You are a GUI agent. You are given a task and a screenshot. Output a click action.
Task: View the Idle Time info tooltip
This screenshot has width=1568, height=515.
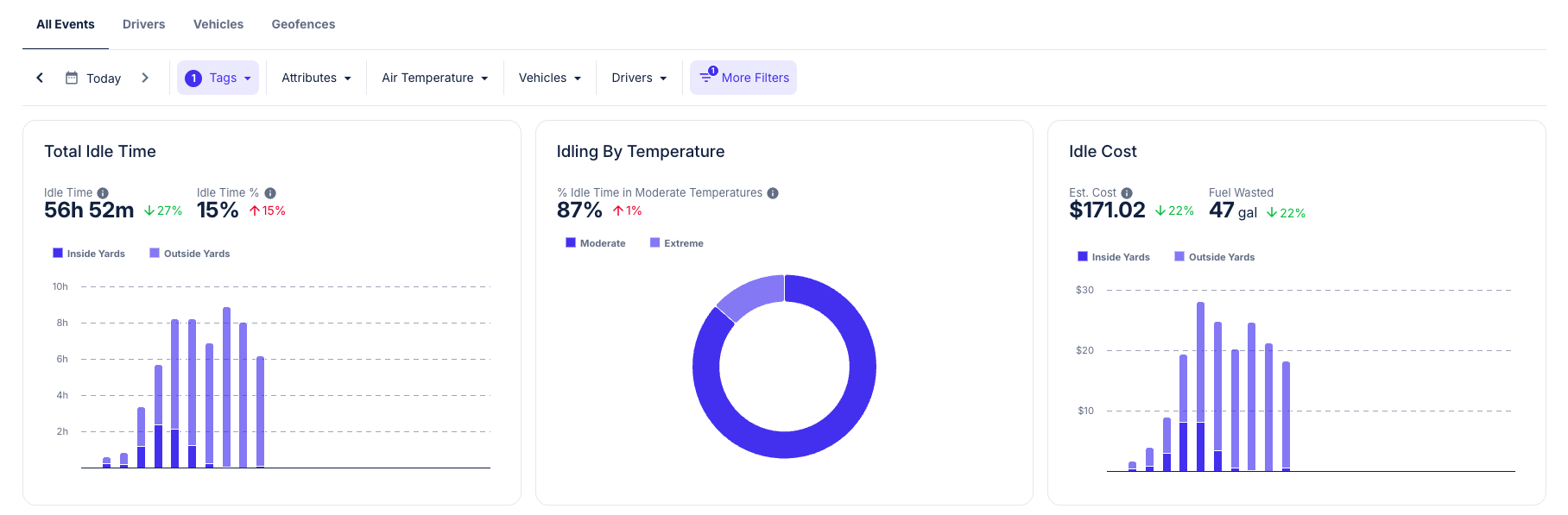coord(104,192)
